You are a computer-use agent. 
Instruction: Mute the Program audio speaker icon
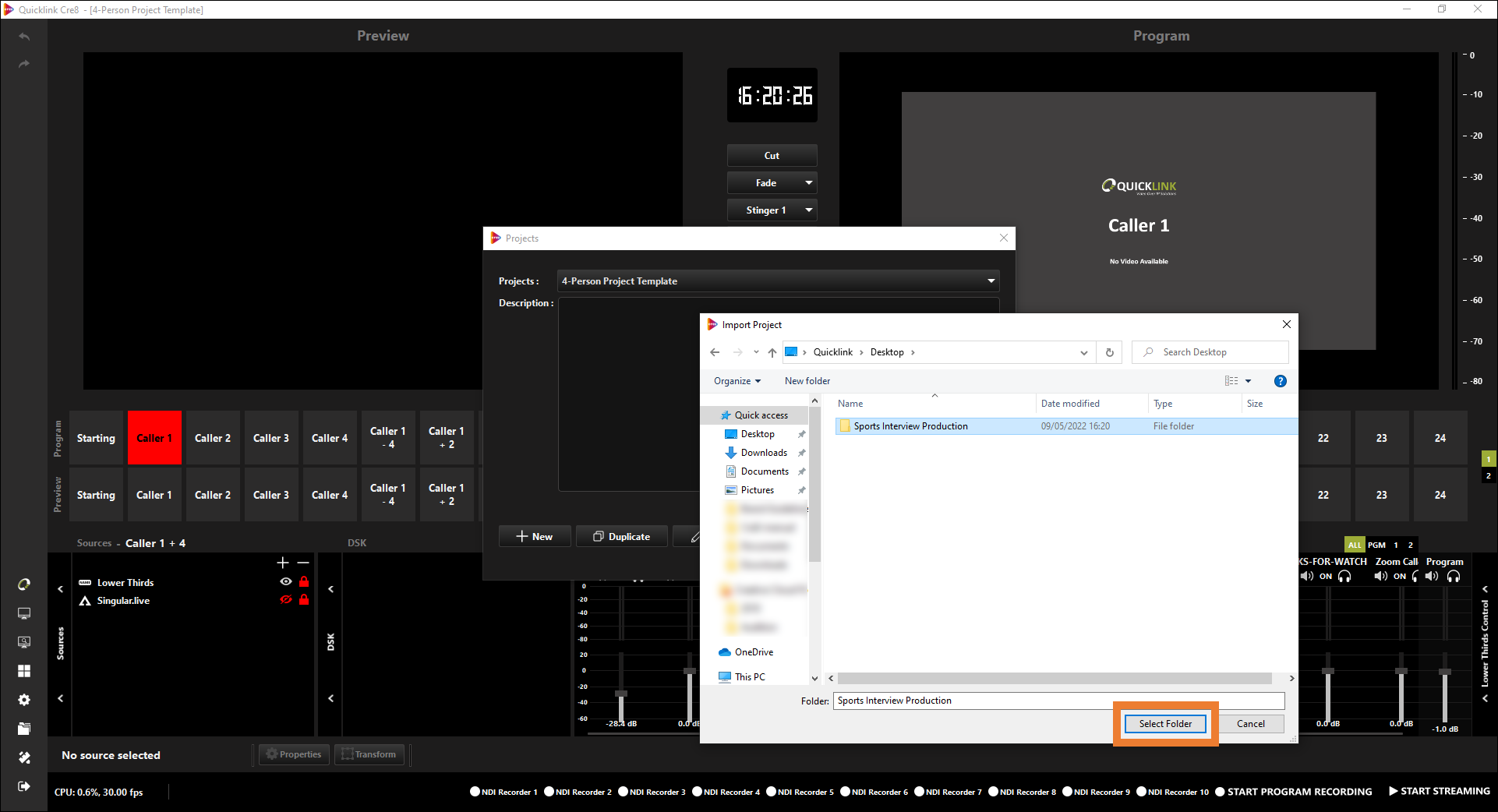[x=1433, y=577]
